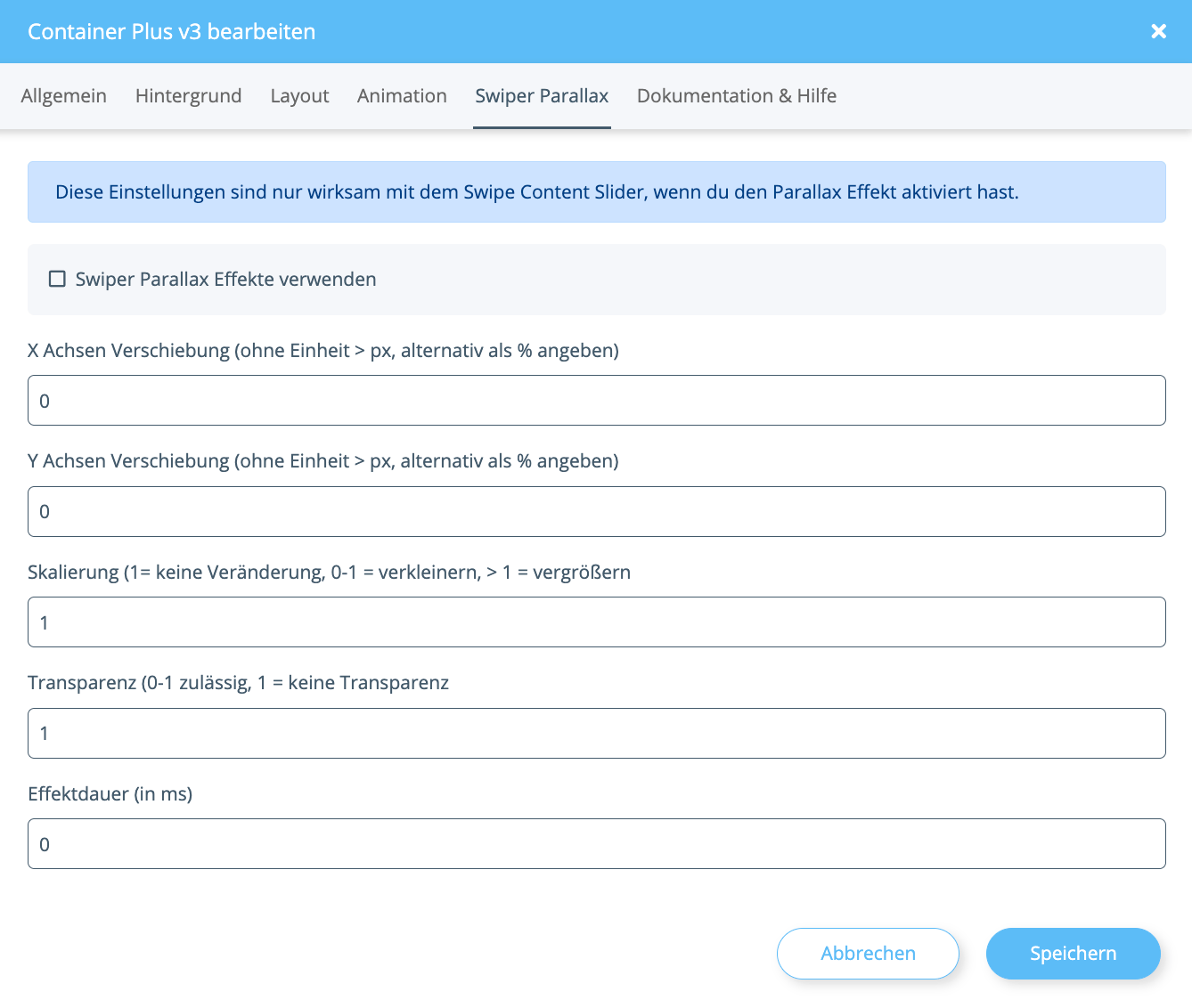Select the Layout tab
This screenshot has width=1192, height=1008.
click(x=299, y=95)
